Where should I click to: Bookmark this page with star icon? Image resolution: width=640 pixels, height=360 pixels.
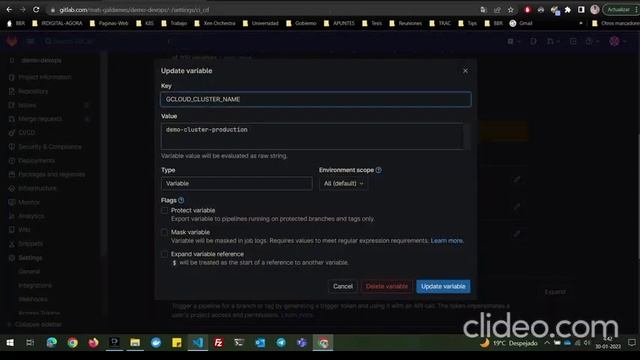(x=511, y=10)
